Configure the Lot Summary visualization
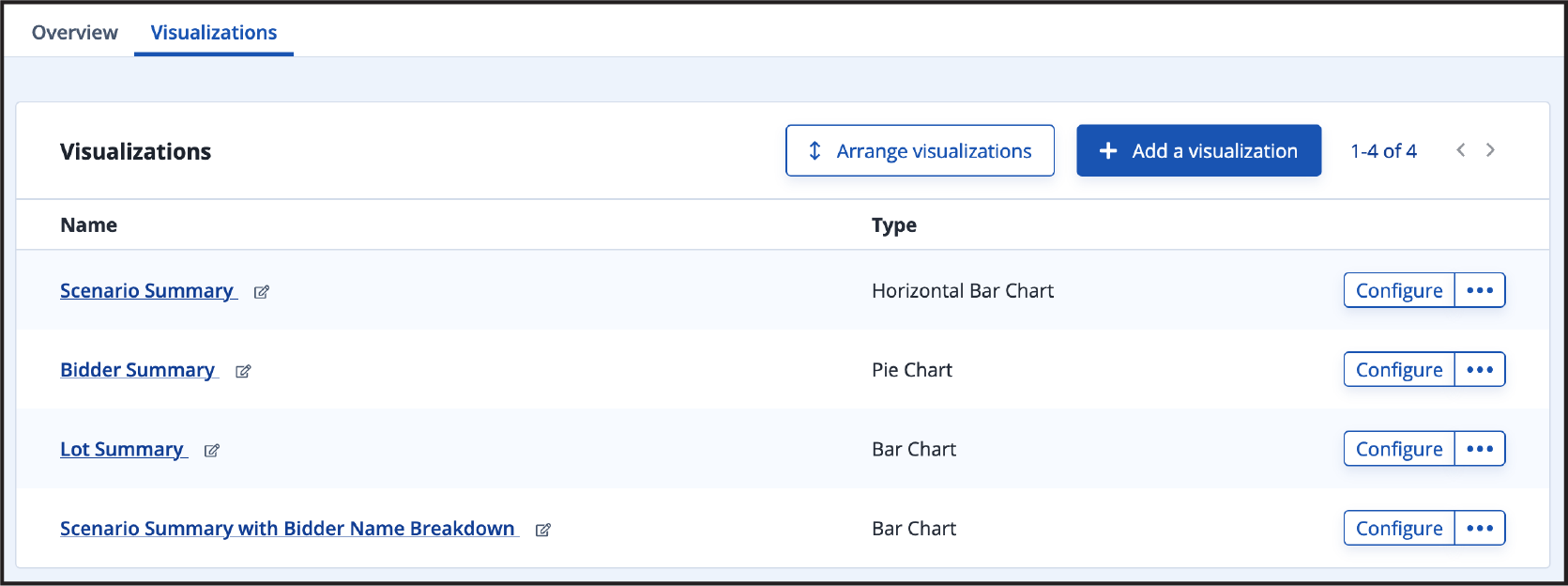This screenshot has height=586, width=1568. click(x=1399, y=449)
